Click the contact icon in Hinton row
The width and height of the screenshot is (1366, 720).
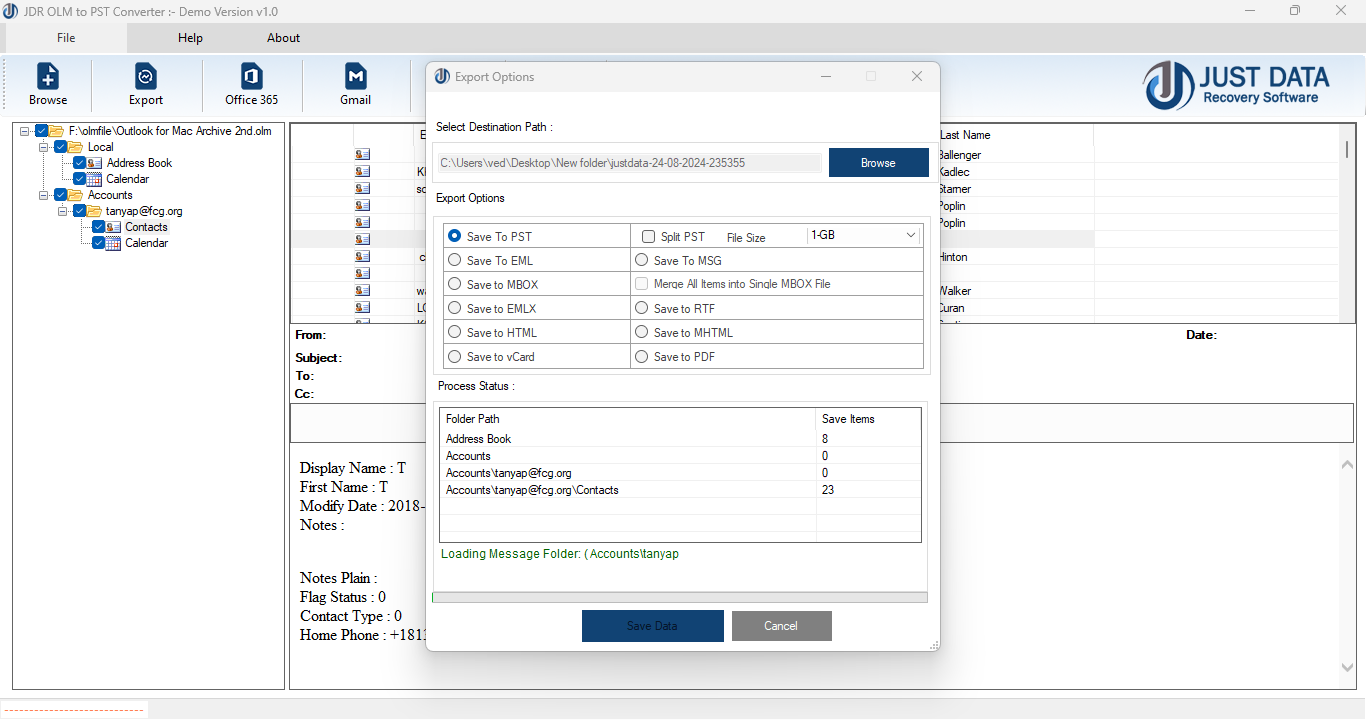pos(362,257)
